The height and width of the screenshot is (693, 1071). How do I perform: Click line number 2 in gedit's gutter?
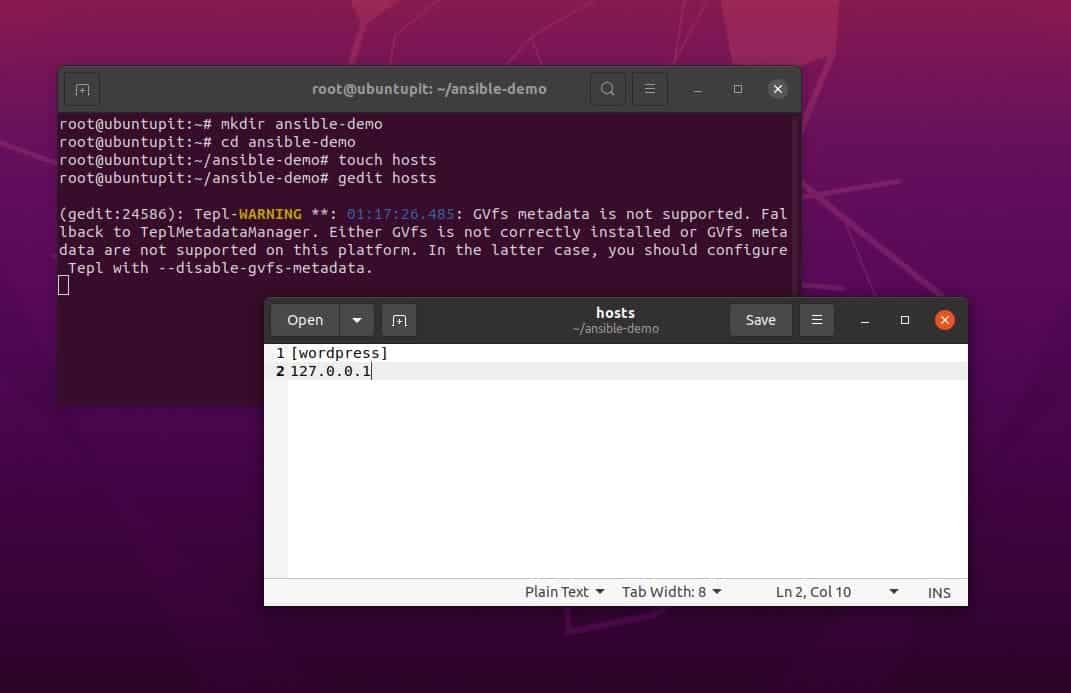click(x=278, y=370)
